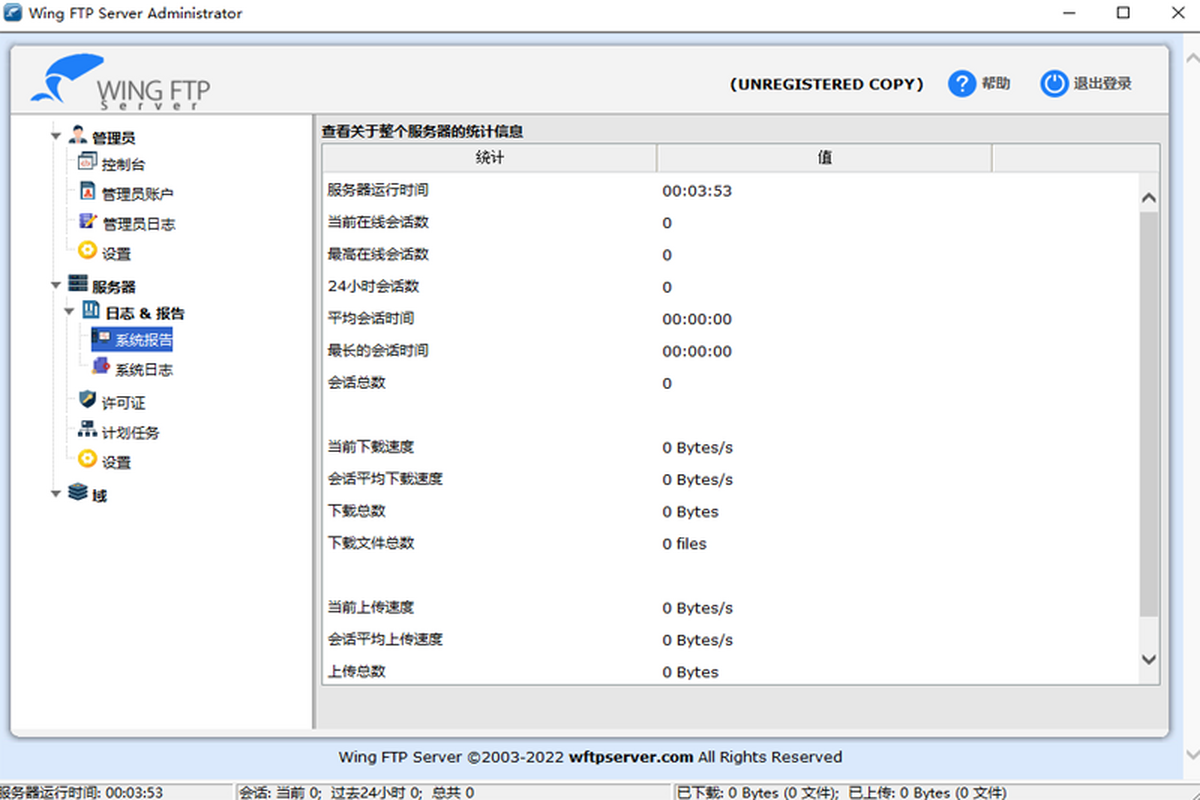Expand the 域 domain tree node
Image resolution: width=1200 pixels, height=800 pixels.
click(x=56, y=494)
